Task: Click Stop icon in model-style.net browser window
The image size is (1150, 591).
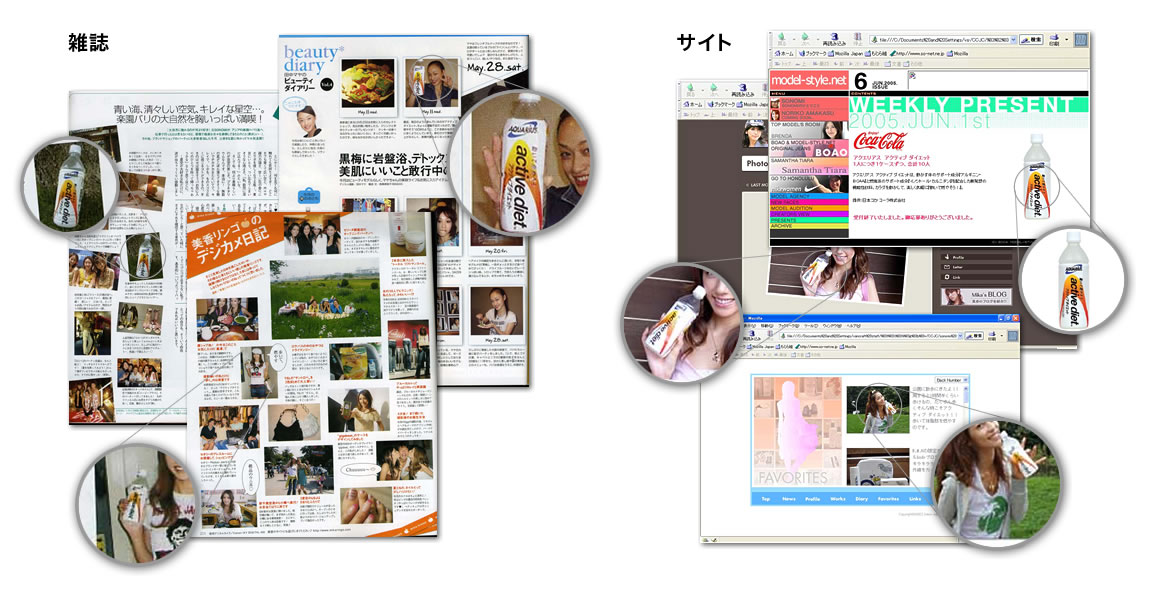Action: pyautogui.click(x=857, y=39)
